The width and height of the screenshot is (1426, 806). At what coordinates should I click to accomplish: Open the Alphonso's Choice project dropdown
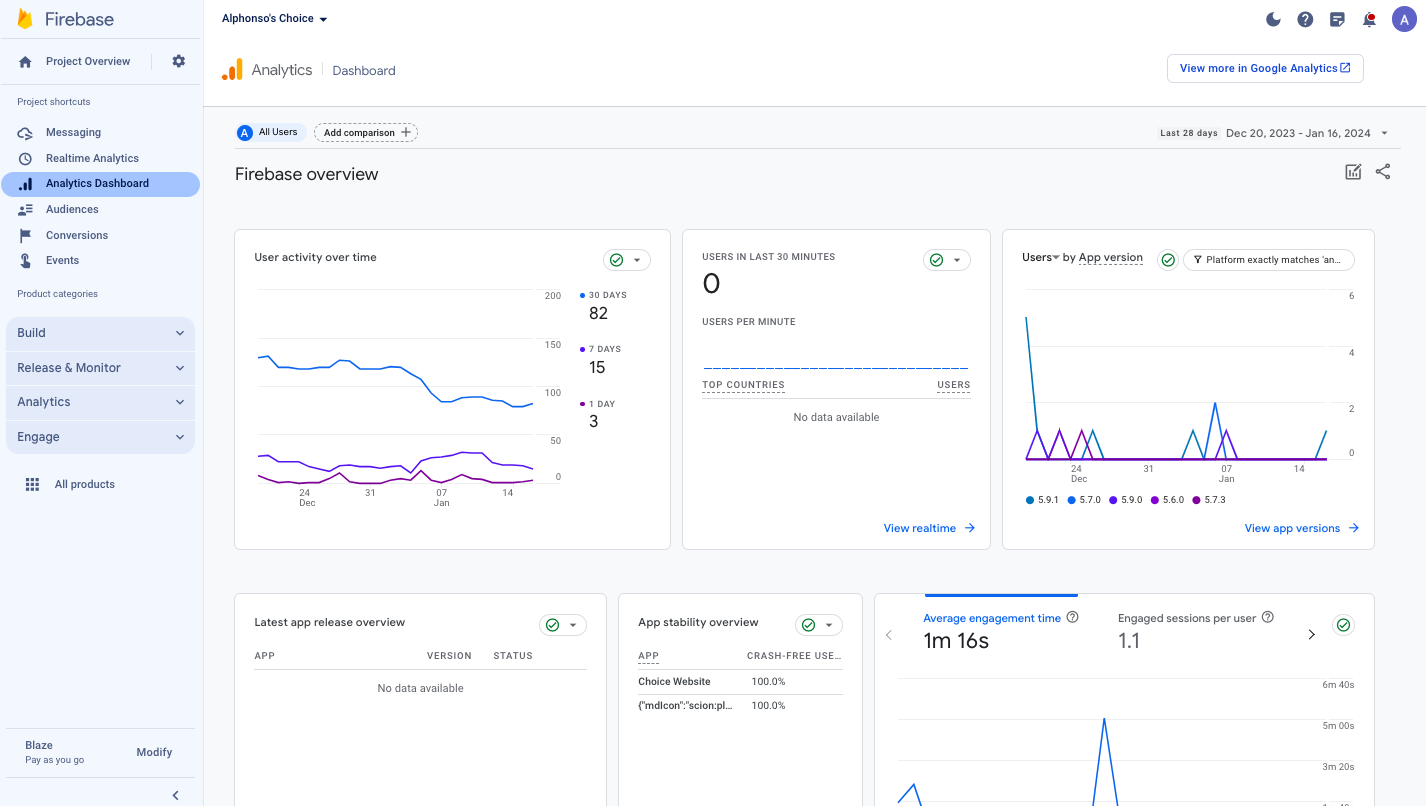(274, 19)
